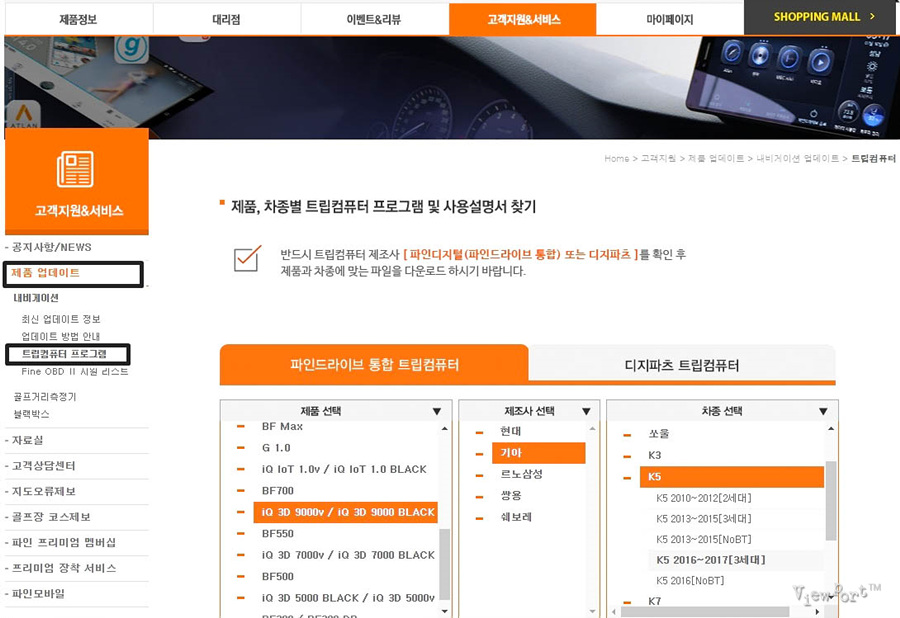Expand the 쏘울 car model entry
Viewport: 900px width, 618px height.
[658, 433]
